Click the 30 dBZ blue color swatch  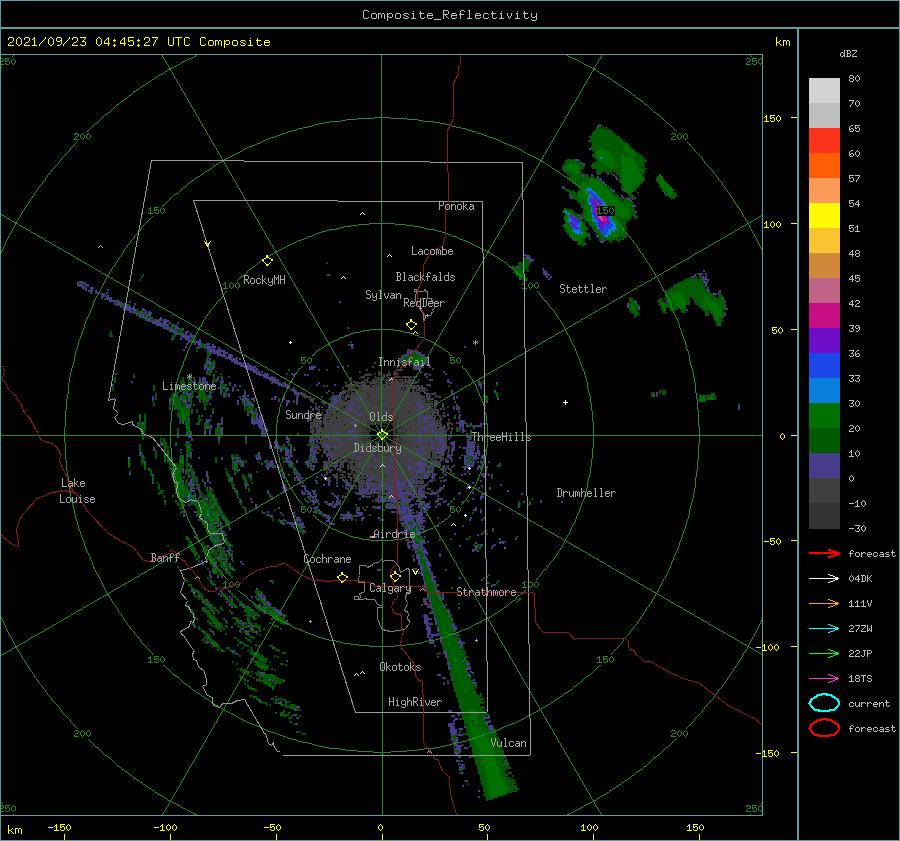click(824, 390)
